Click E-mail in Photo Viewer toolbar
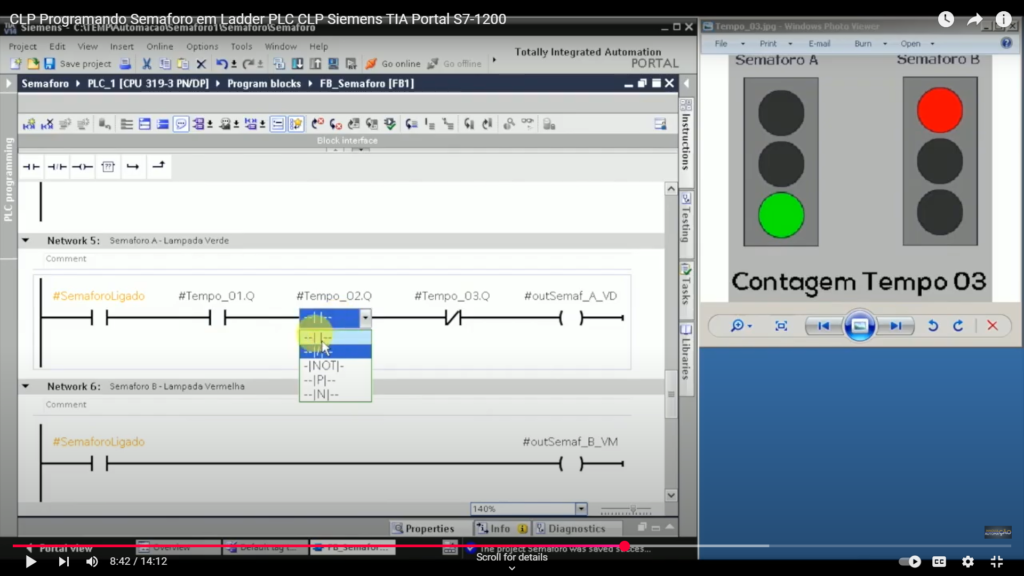1024x576 pixels. pos(819,44)
